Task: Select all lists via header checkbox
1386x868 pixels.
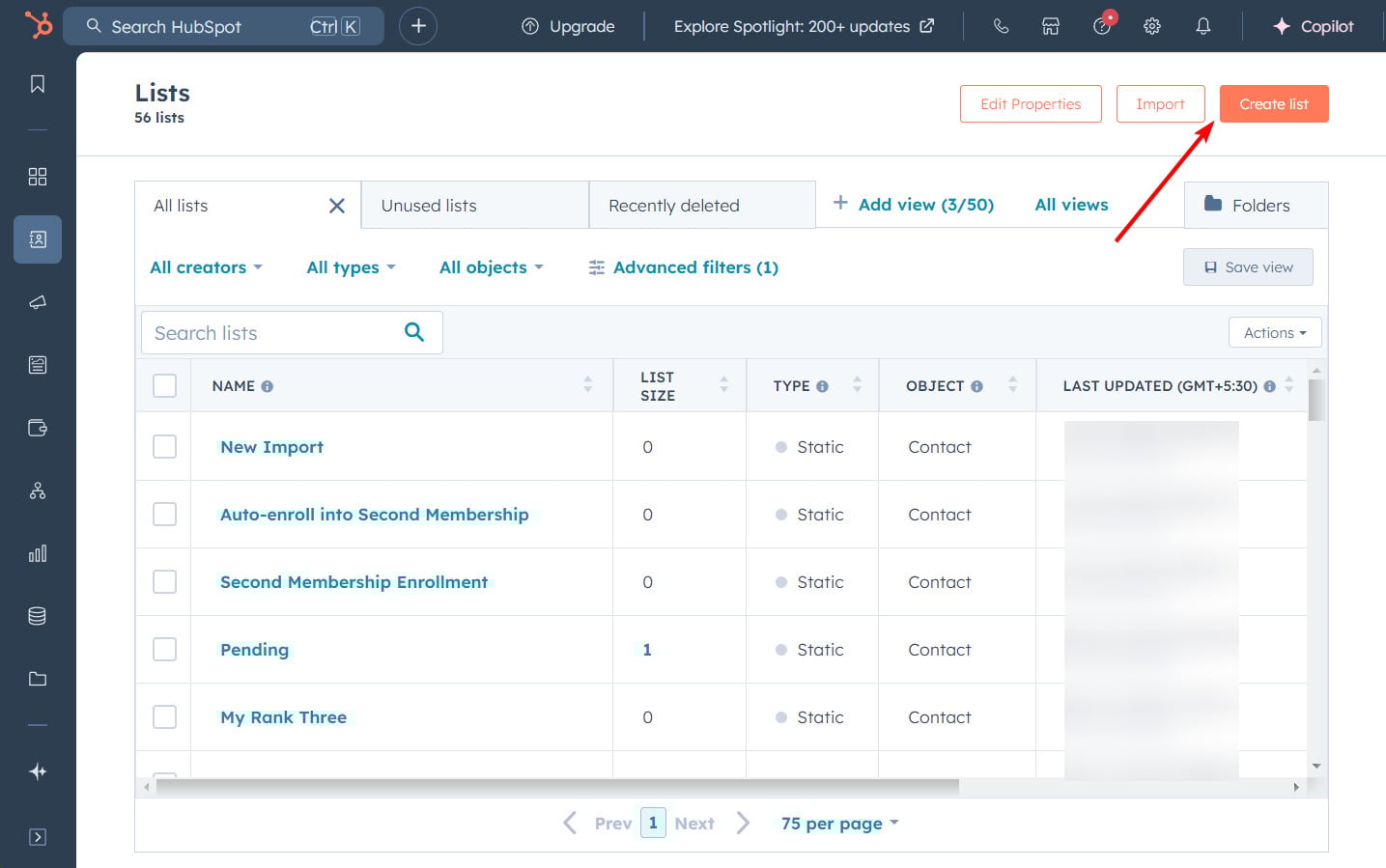Action: 164,384
